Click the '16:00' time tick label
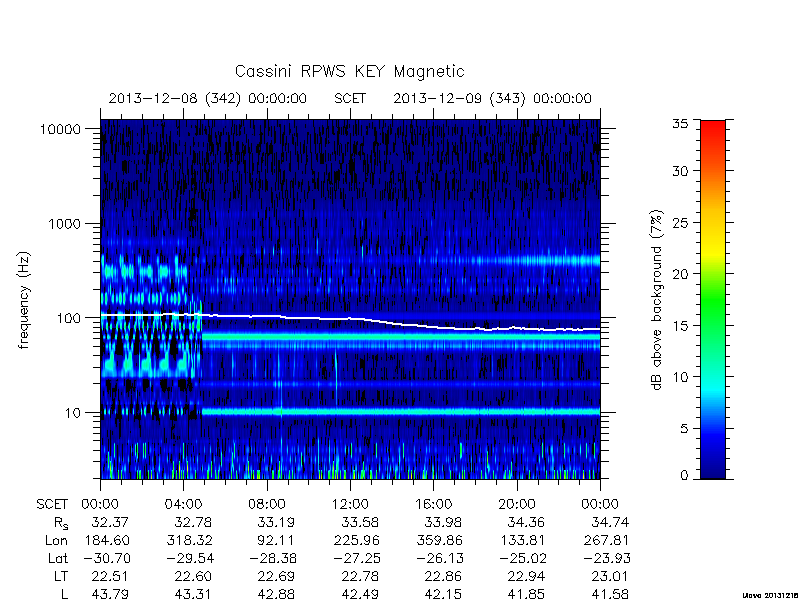Image resolution: width=800 pixels, height=600 pixels. click(x=434, y=505)
